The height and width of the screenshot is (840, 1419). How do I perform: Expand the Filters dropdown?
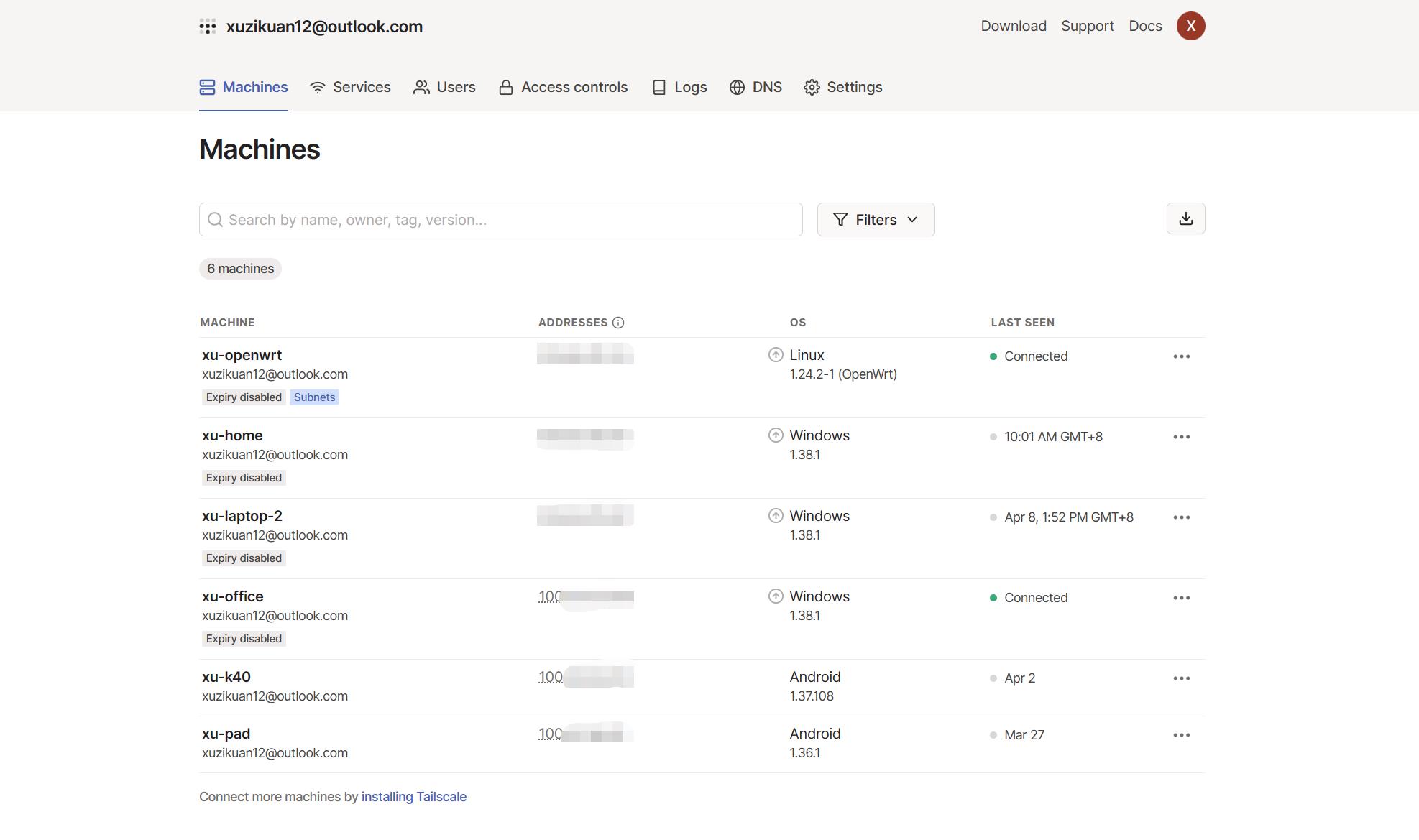click(x=876, y=220)
